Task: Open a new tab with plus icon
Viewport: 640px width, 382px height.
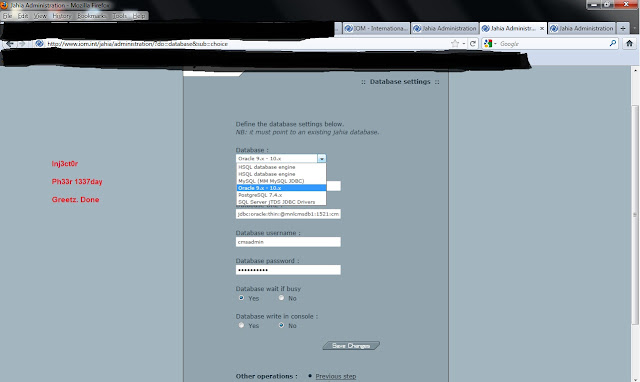Action: 623,28
